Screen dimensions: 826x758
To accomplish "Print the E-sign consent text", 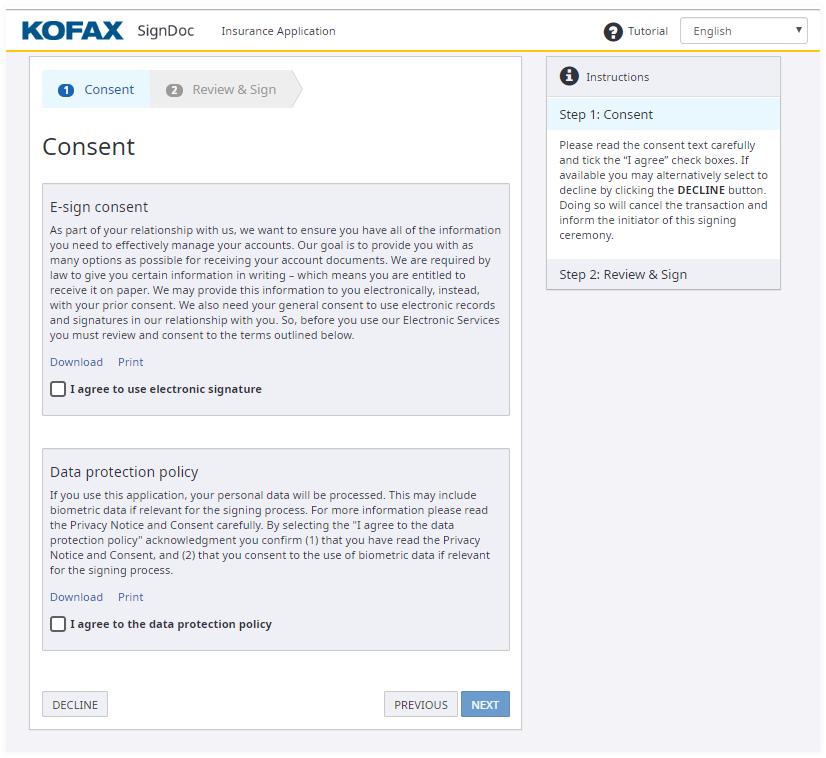I will click(130, 362).
